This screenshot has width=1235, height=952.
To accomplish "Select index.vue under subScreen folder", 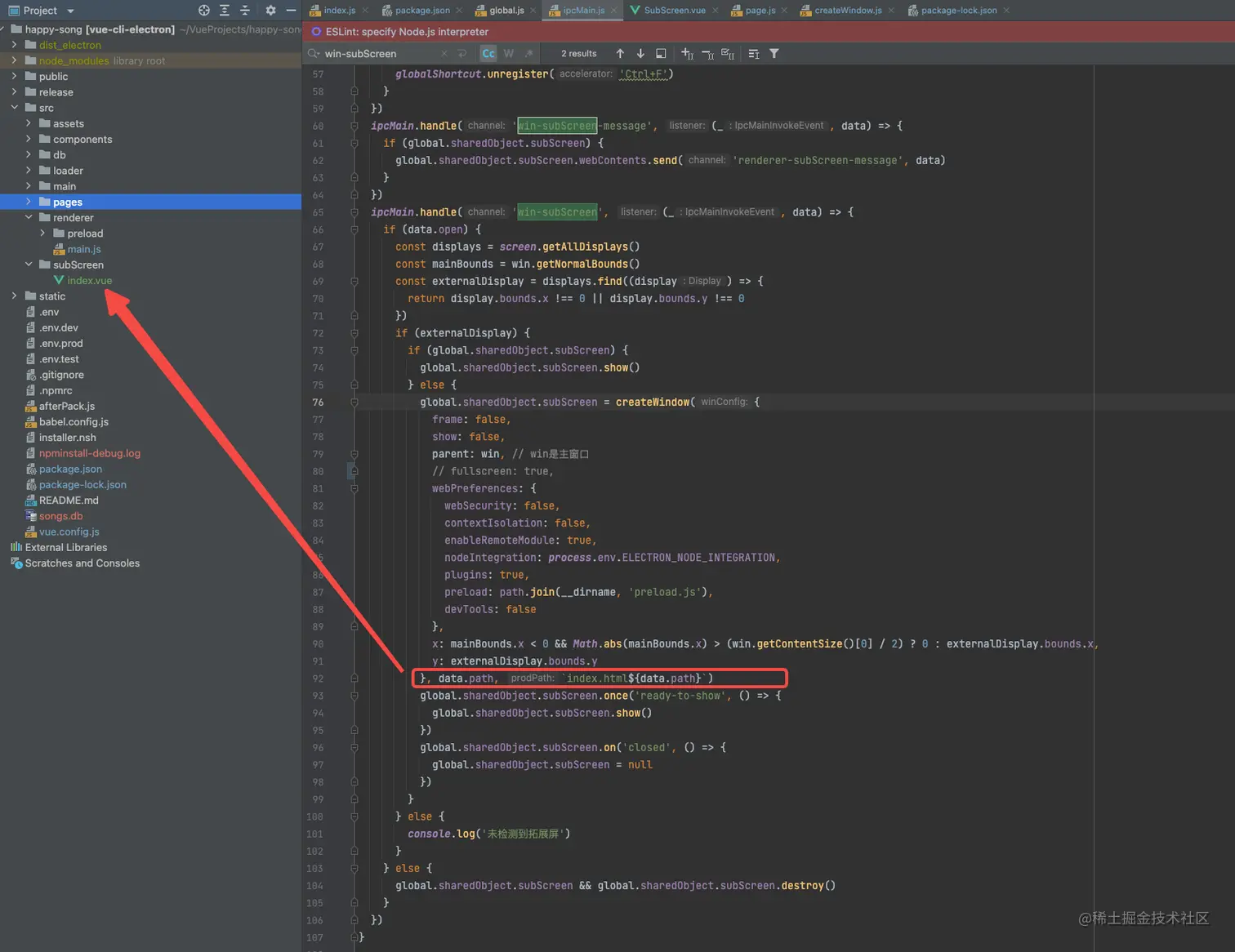I will point(89,281).
